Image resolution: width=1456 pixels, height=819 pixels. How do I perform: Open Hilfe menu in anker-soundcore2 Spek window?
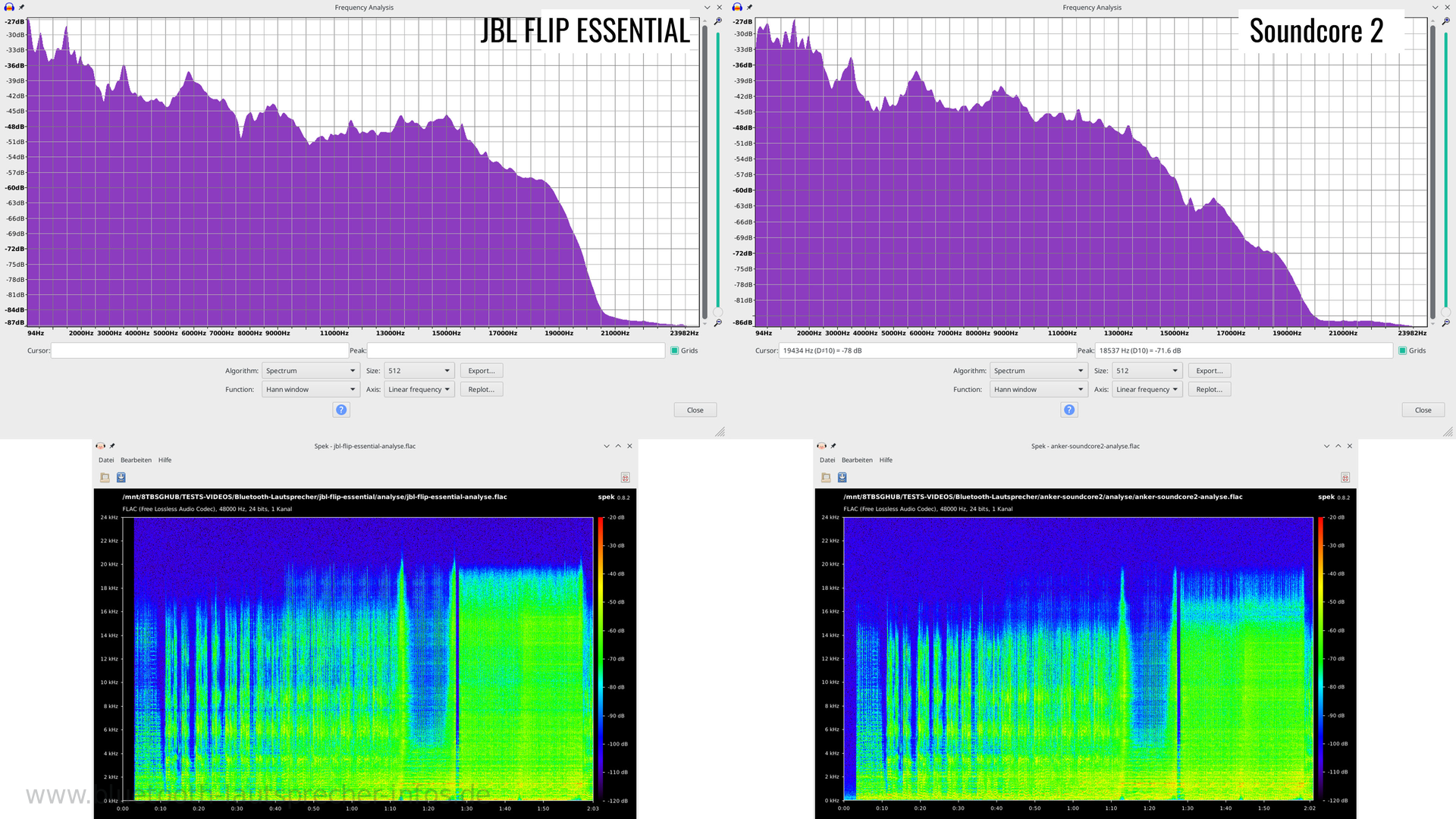pos(886,460)
